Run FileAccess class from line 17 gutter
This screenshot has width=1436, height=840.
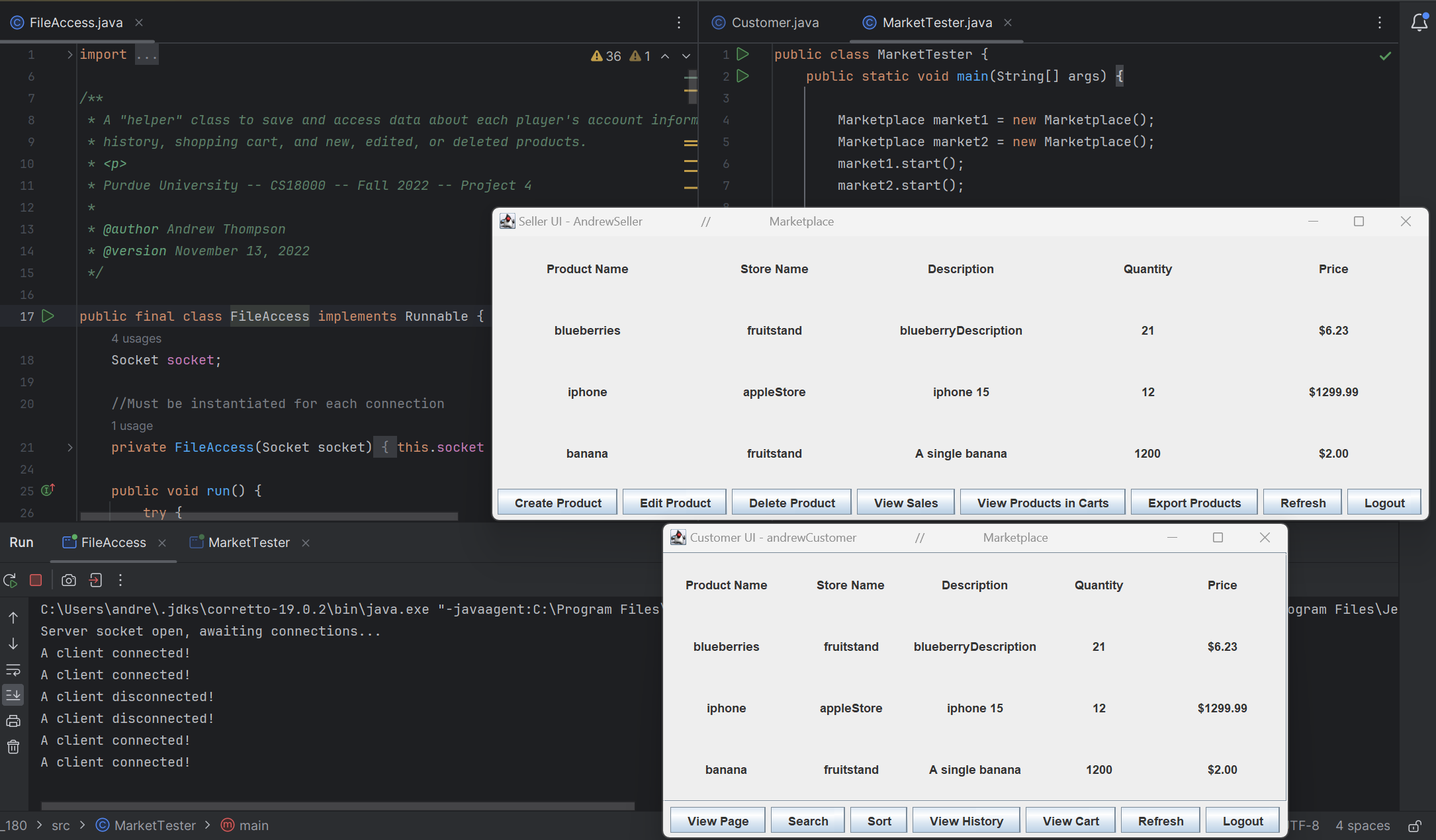(x=48, y=316)
